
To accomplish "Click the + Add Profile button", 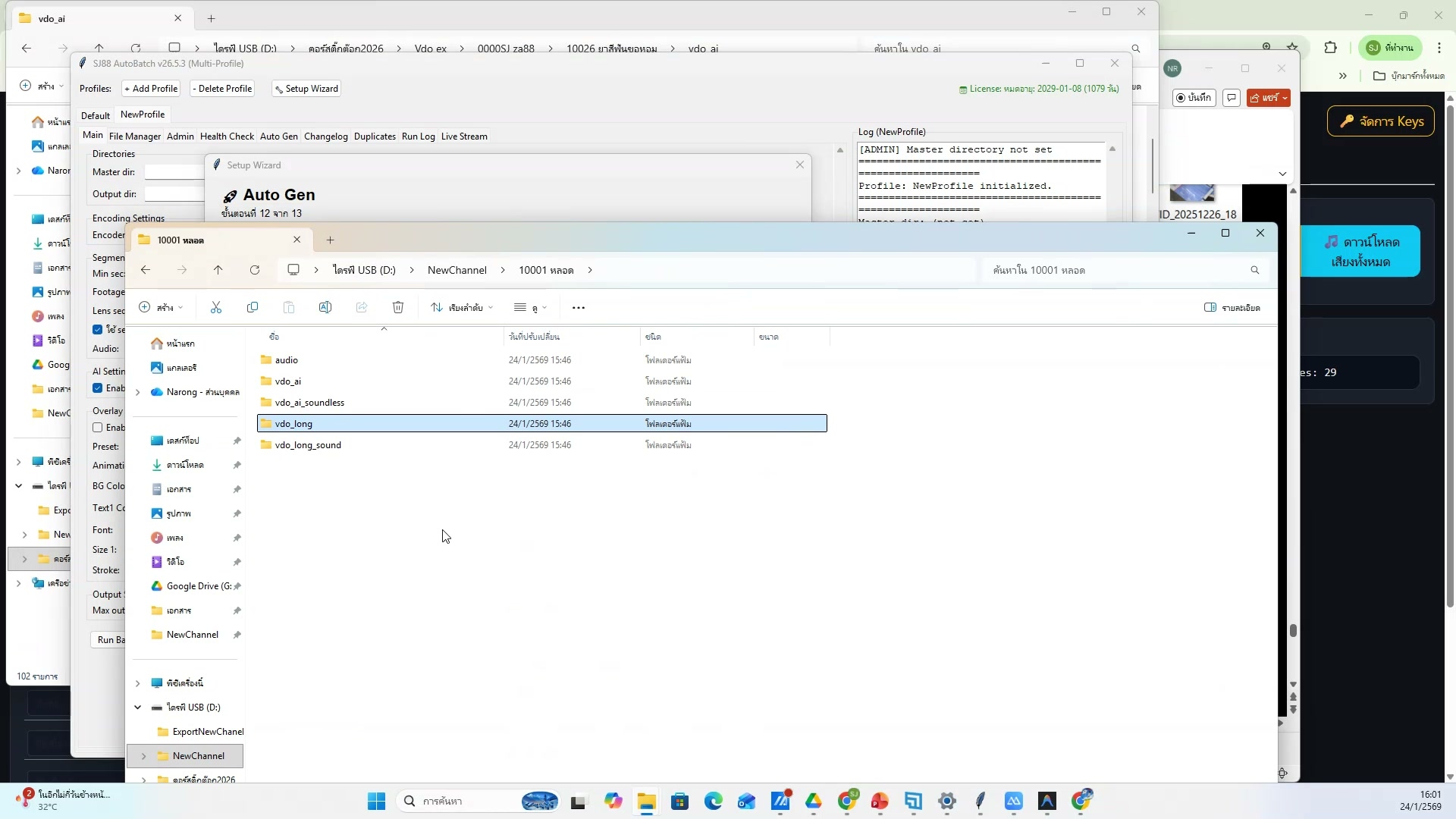I will [150, 89].
